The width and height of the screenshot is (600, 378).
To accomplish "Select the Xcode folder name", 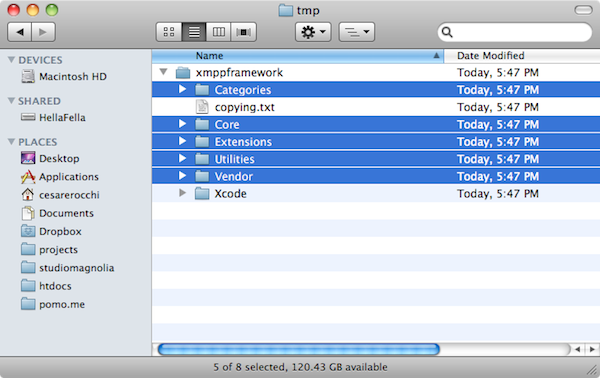I will (x=230, y=194).
